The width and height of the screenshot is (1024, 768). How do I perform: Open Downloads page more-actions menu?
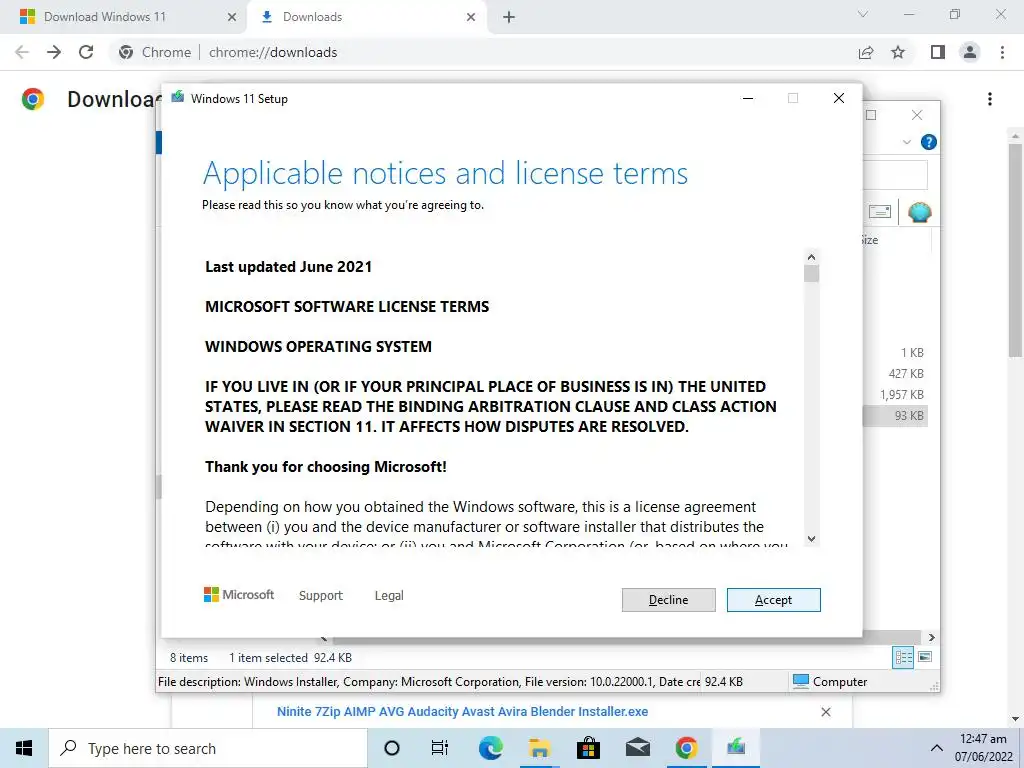pyautogui.click(x=990, y=99)
